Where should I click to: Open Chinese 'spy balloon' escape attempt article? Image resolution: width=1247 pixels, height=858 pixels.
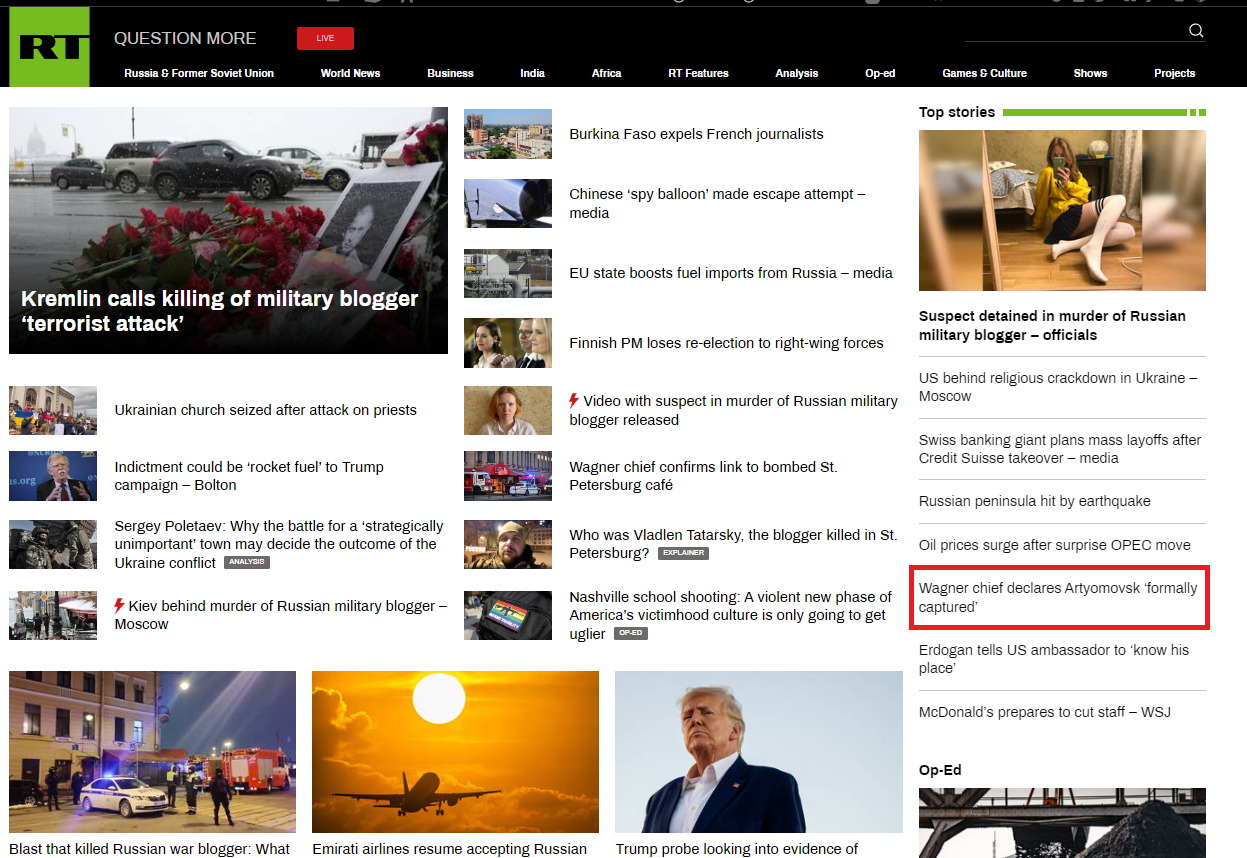(717, 203)
